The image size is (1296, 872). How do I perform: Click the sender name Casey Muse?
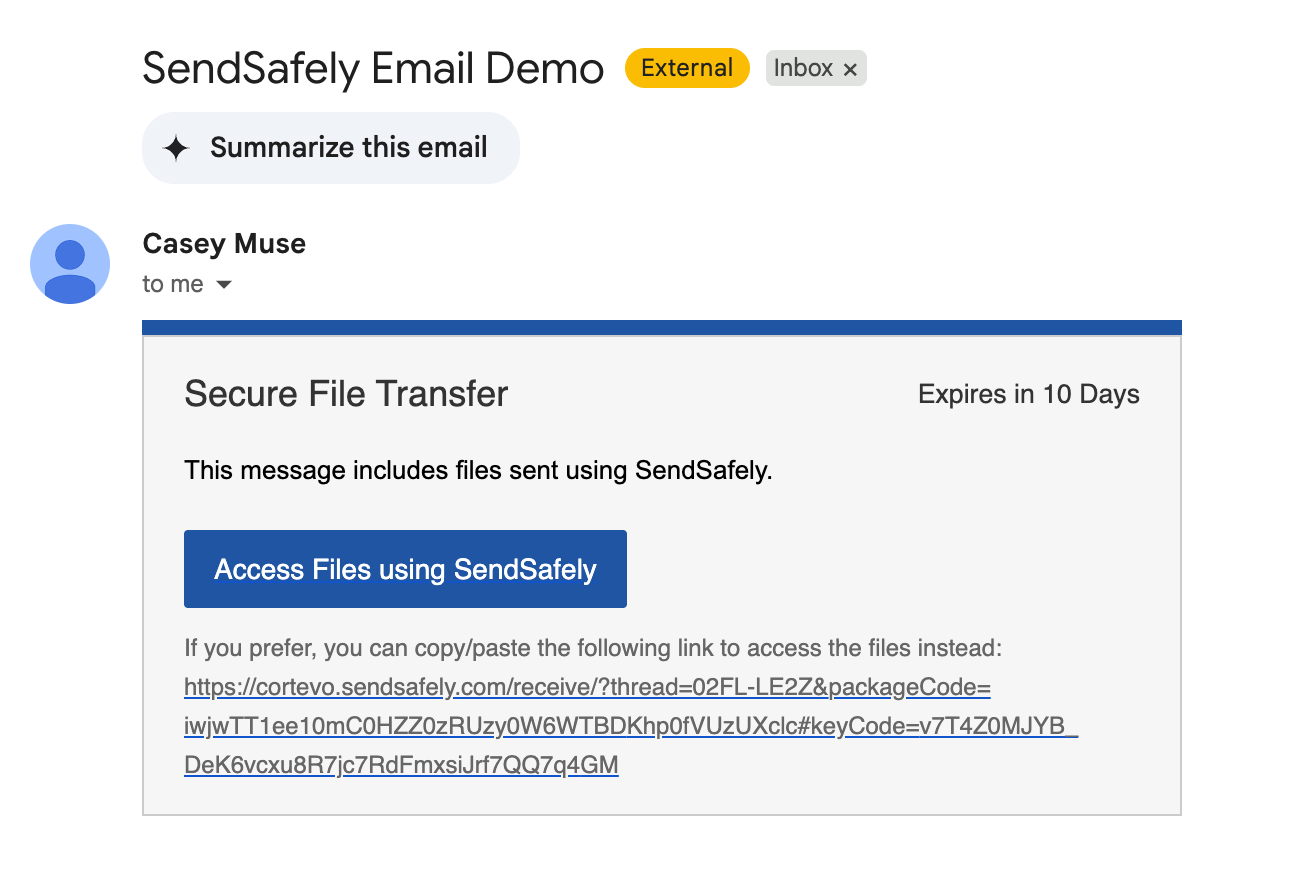[224, 243]
